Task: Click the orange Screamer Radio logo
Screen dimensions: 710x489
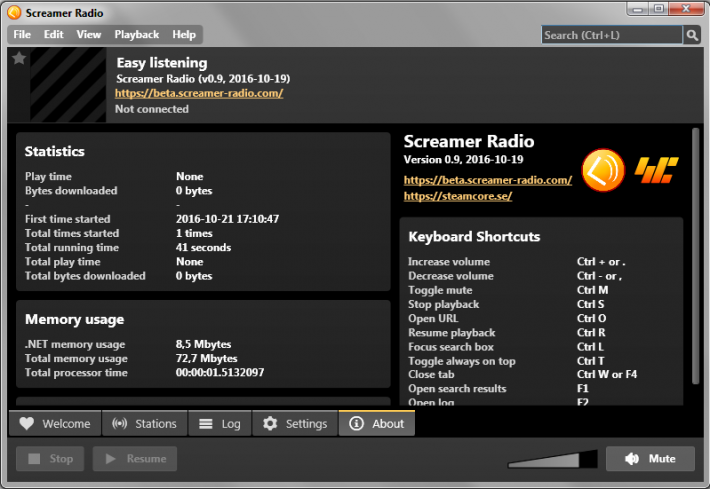Action: click(603, 170)
